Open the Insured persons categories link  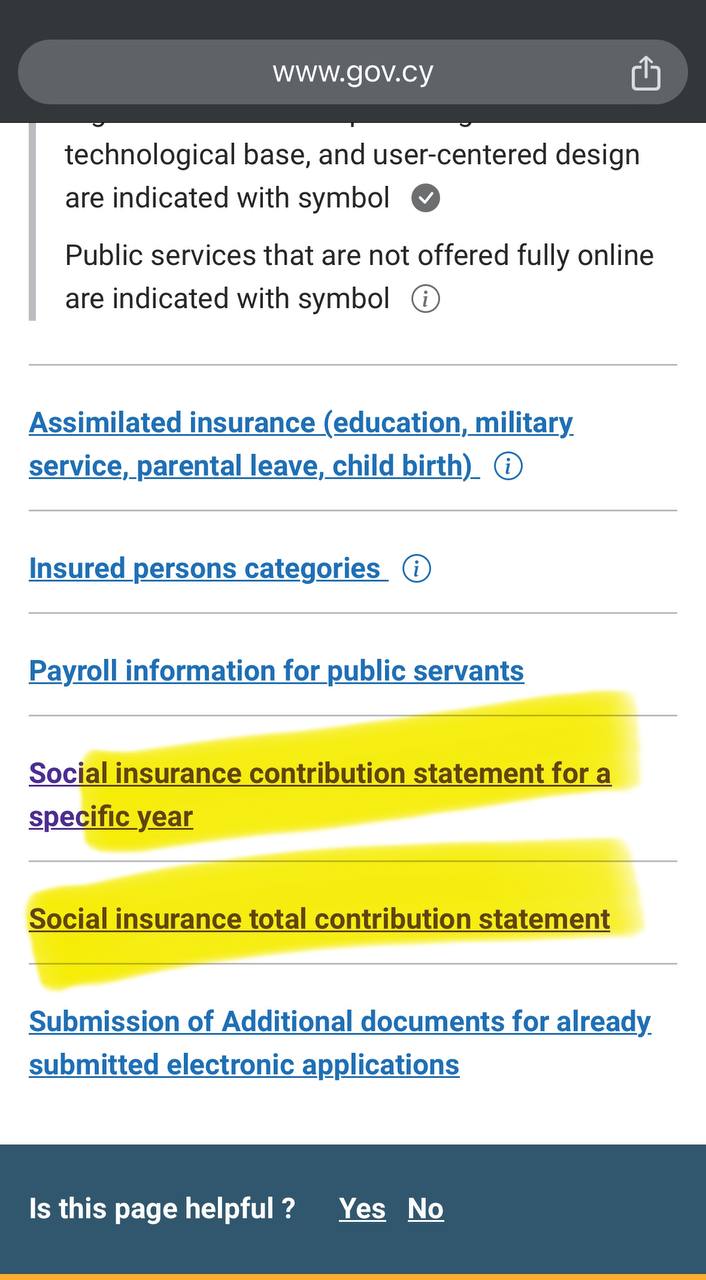click(x=205, y=569)
